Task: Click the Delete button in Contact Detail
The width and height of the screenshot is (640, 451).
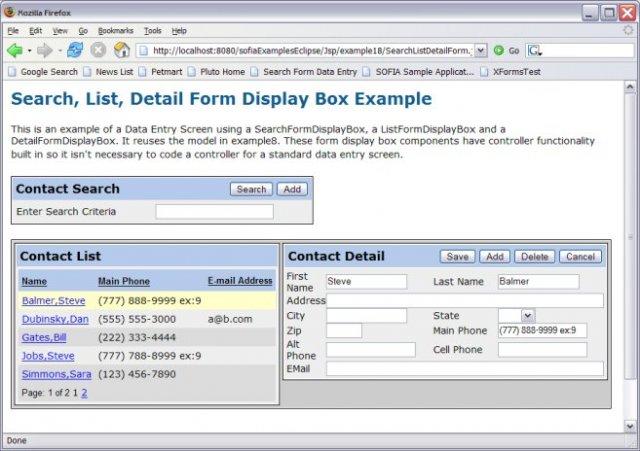Action: click(x=535, y=257)
